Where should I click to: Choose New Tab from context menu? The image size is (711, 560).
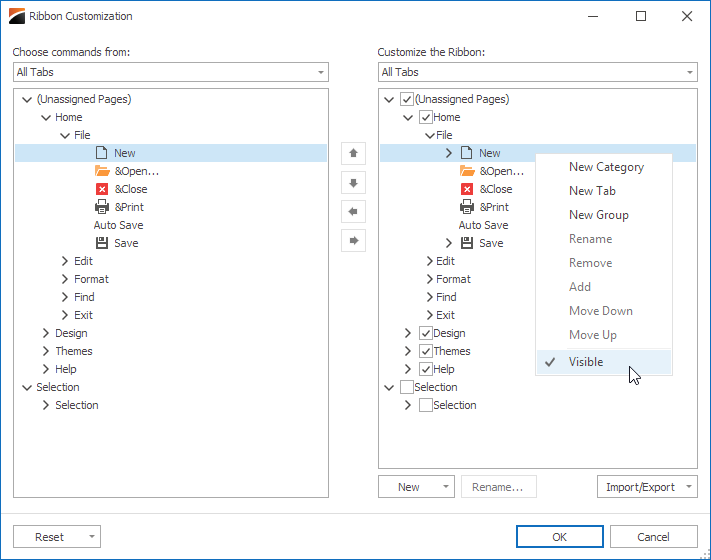[x=592, y=191]
